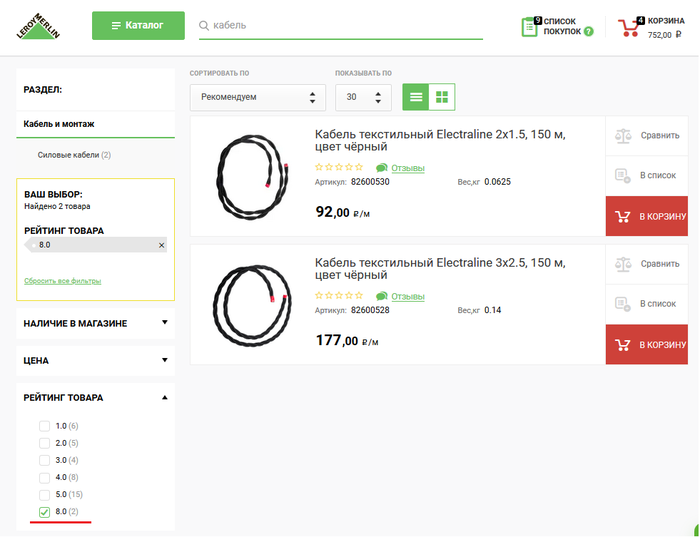The width and height of the screenshot is (700, 537).
Task: Click compare scales icon for 2x1.5 cable
Action: click(623, 136)
